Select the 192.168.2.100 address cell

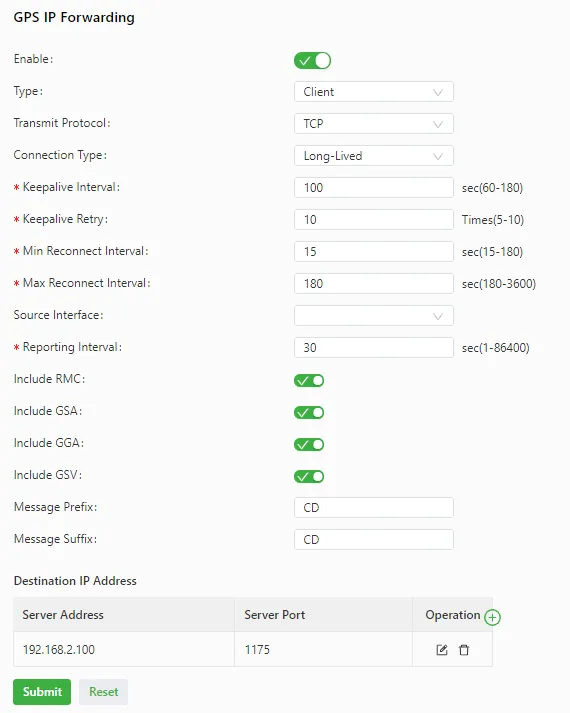pos(124,649)
